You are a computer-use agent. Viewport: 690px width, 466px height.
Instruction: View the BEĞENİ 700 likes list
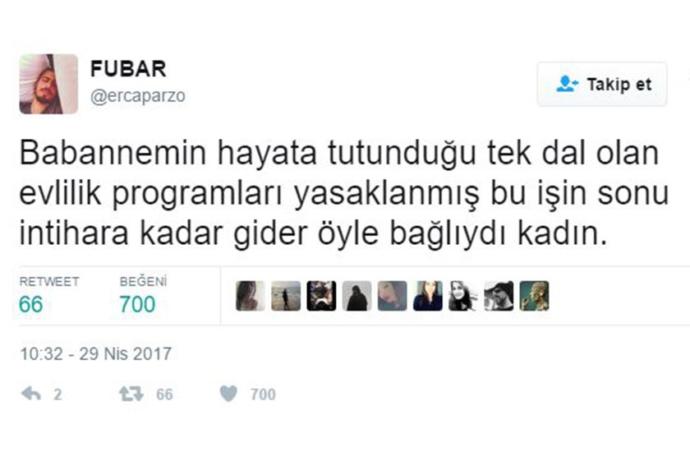click(143, 295)
